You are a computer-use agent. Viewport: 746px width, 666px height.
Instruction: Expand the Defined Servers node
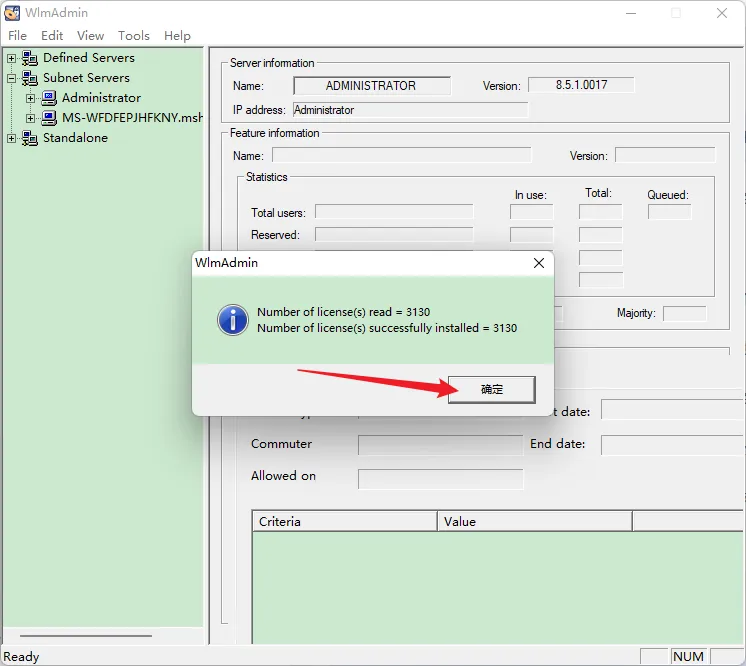click(x=11, y=58)
